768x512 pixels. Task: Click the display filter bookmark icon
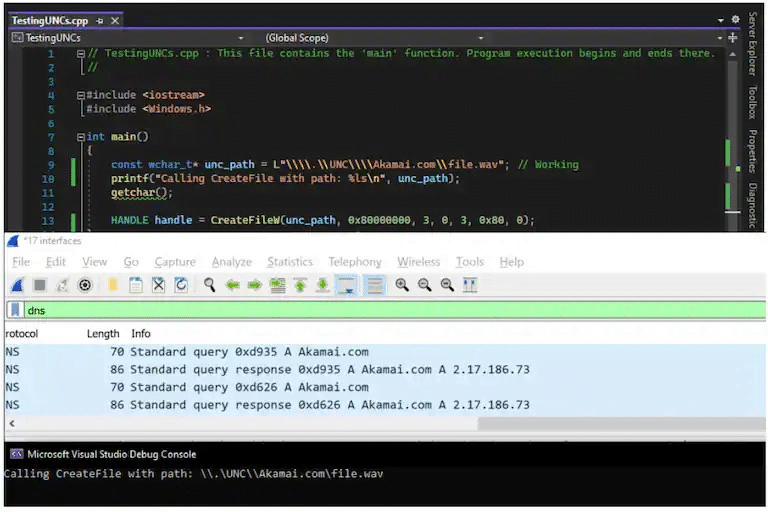(15, 310)
